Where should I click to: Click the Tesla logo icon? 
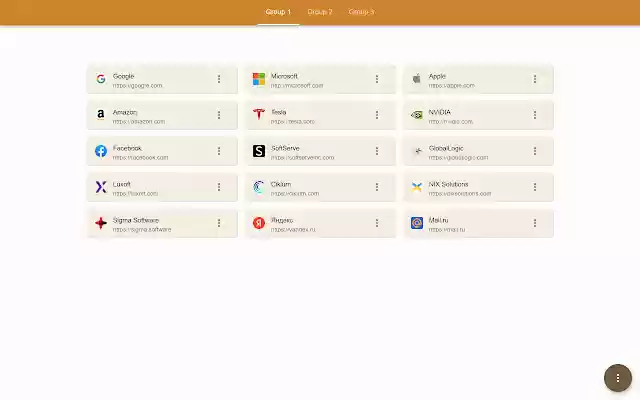coord(259,115)
